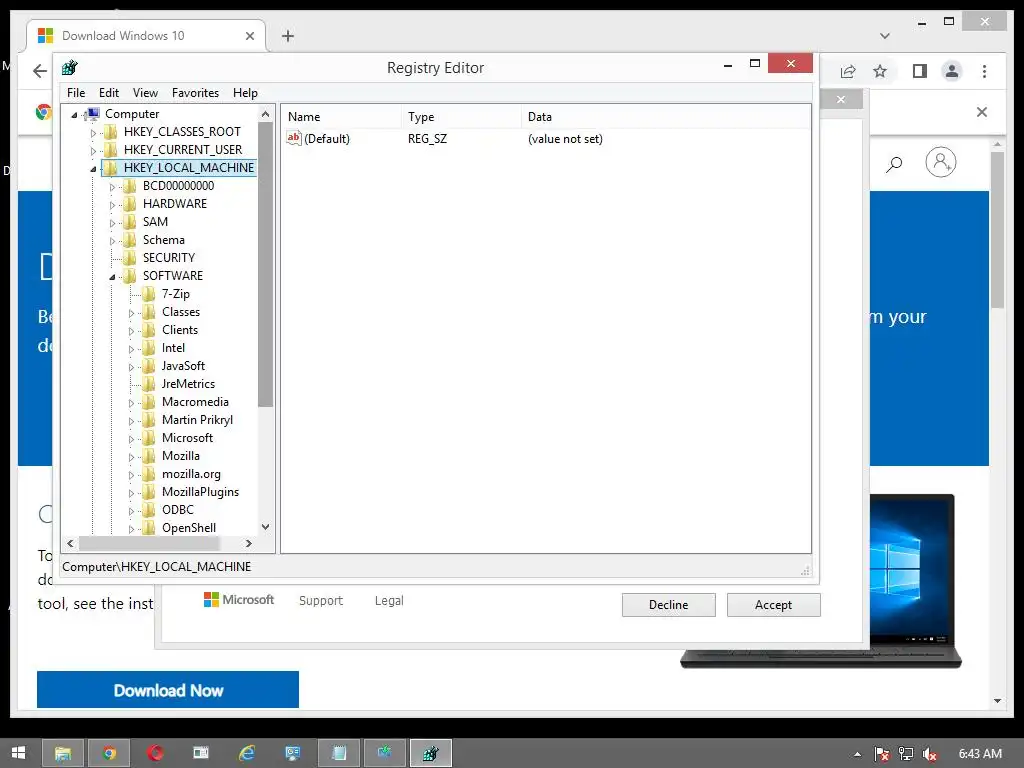Click Chrome's back arrow button
The image size is (1024, 768).
40,71
